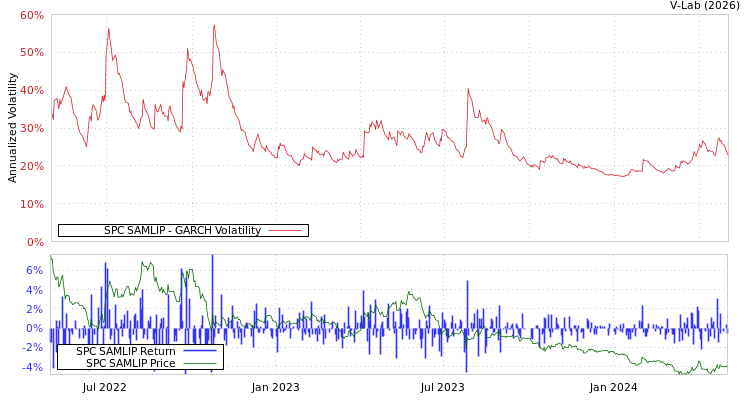Click the 60% label on volatility axis
The height and width of the screenshot is (400, 750).
click(31, 16)
